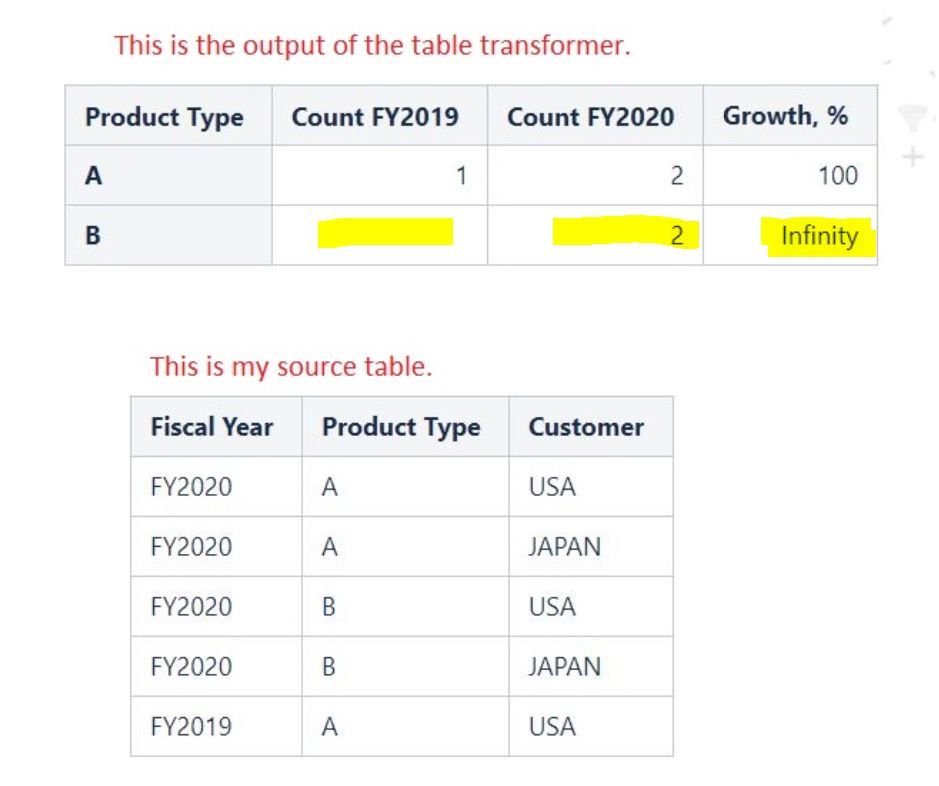This screenshot has width=939, height=786.
Task: Select the Count FY2019 column header
Action: point(380,116)
